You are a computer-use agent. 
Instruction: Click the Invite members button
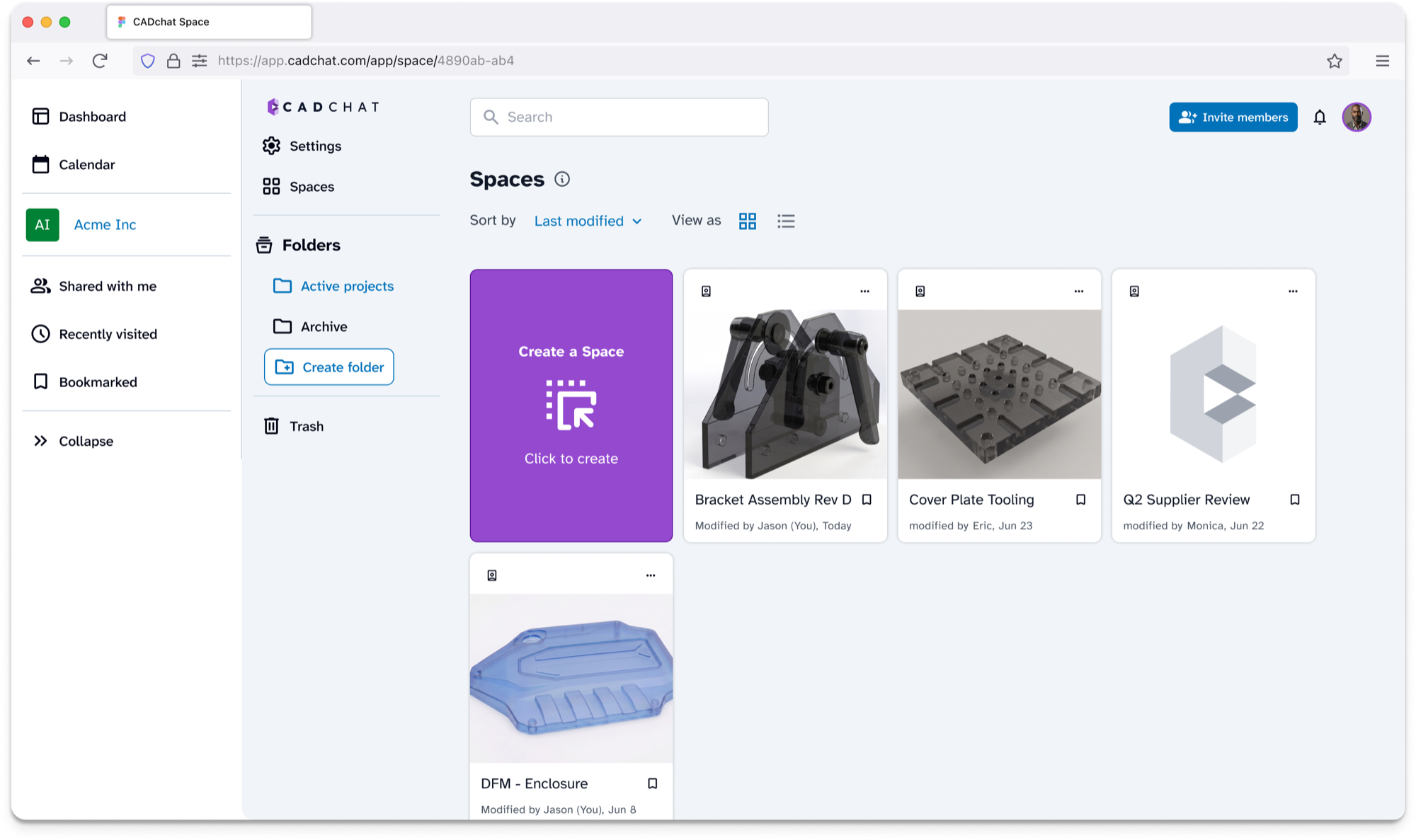point(1233,117)
